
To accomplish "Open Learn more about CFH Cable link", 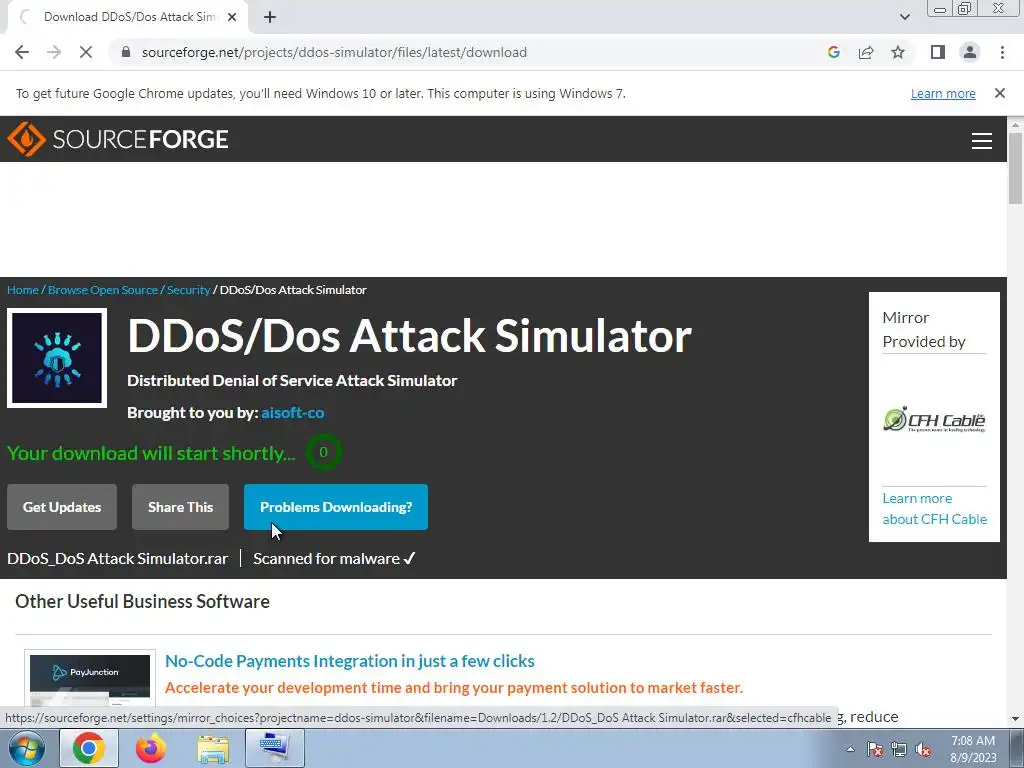I will (x=934, y=509).
